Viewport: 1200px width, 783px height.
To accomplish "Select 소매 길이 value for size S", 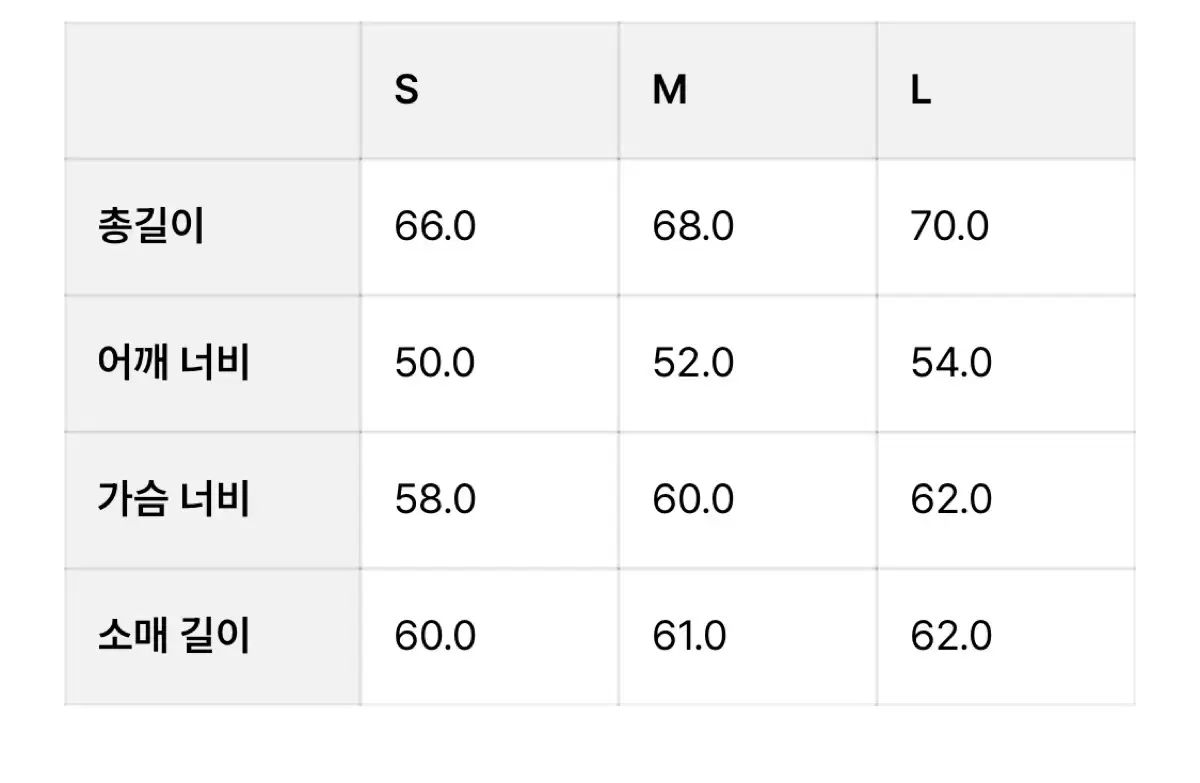I will [435, 636].
